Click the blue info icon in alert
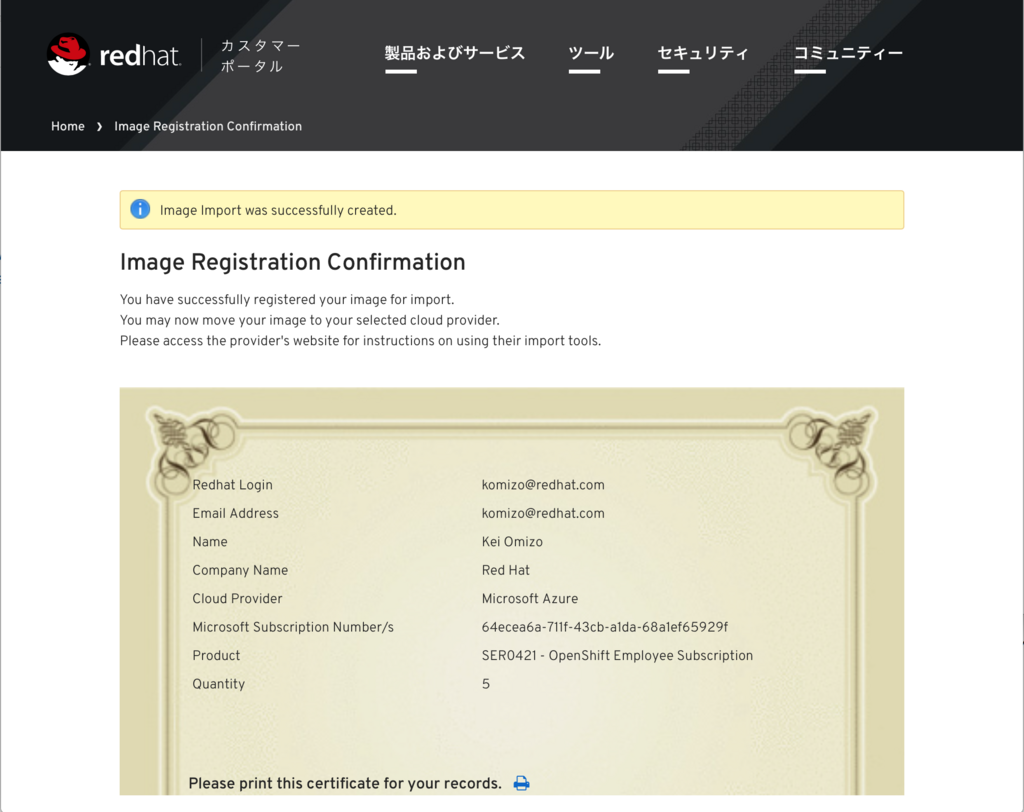The width and height of the screenshot is (1024, 812). 140,209
